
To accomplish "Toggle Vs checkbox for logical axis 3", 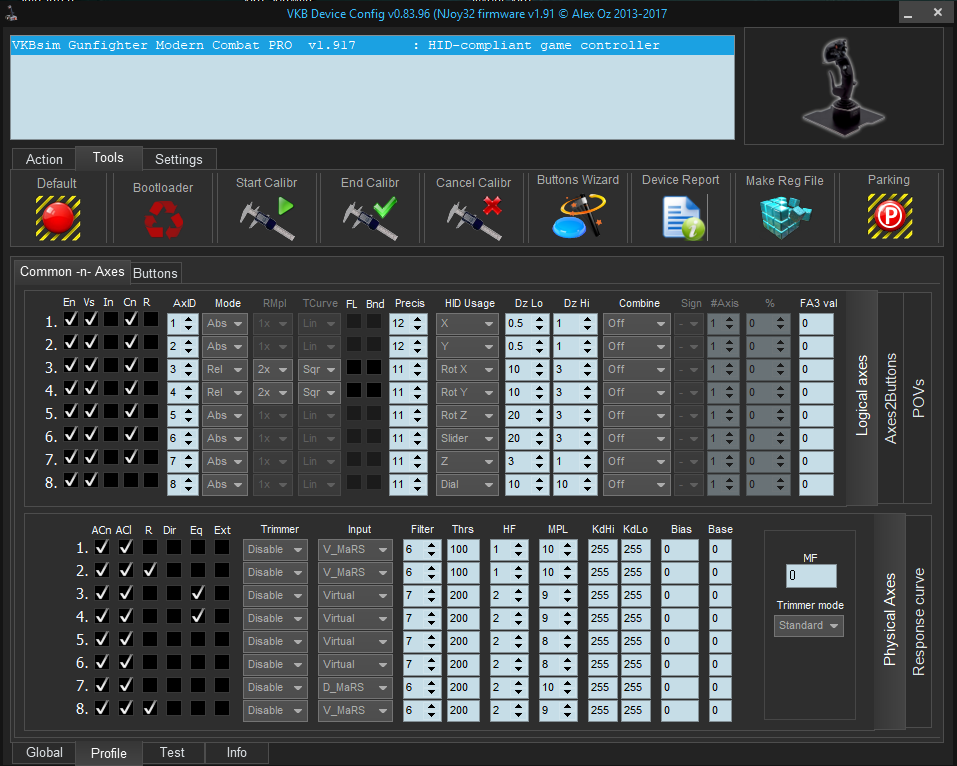I will (91, 365).
